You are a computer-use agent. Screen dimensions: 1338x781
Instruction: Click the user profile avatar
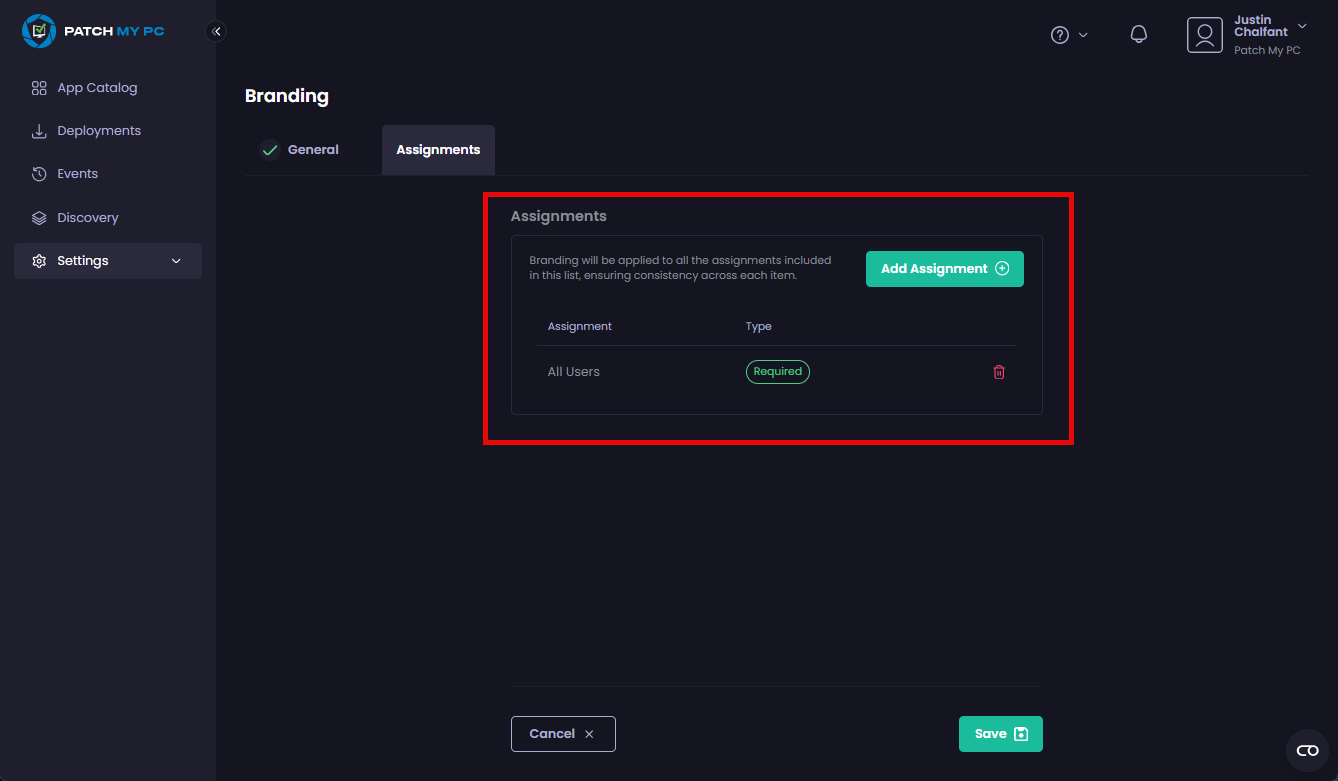(1205, 35)
